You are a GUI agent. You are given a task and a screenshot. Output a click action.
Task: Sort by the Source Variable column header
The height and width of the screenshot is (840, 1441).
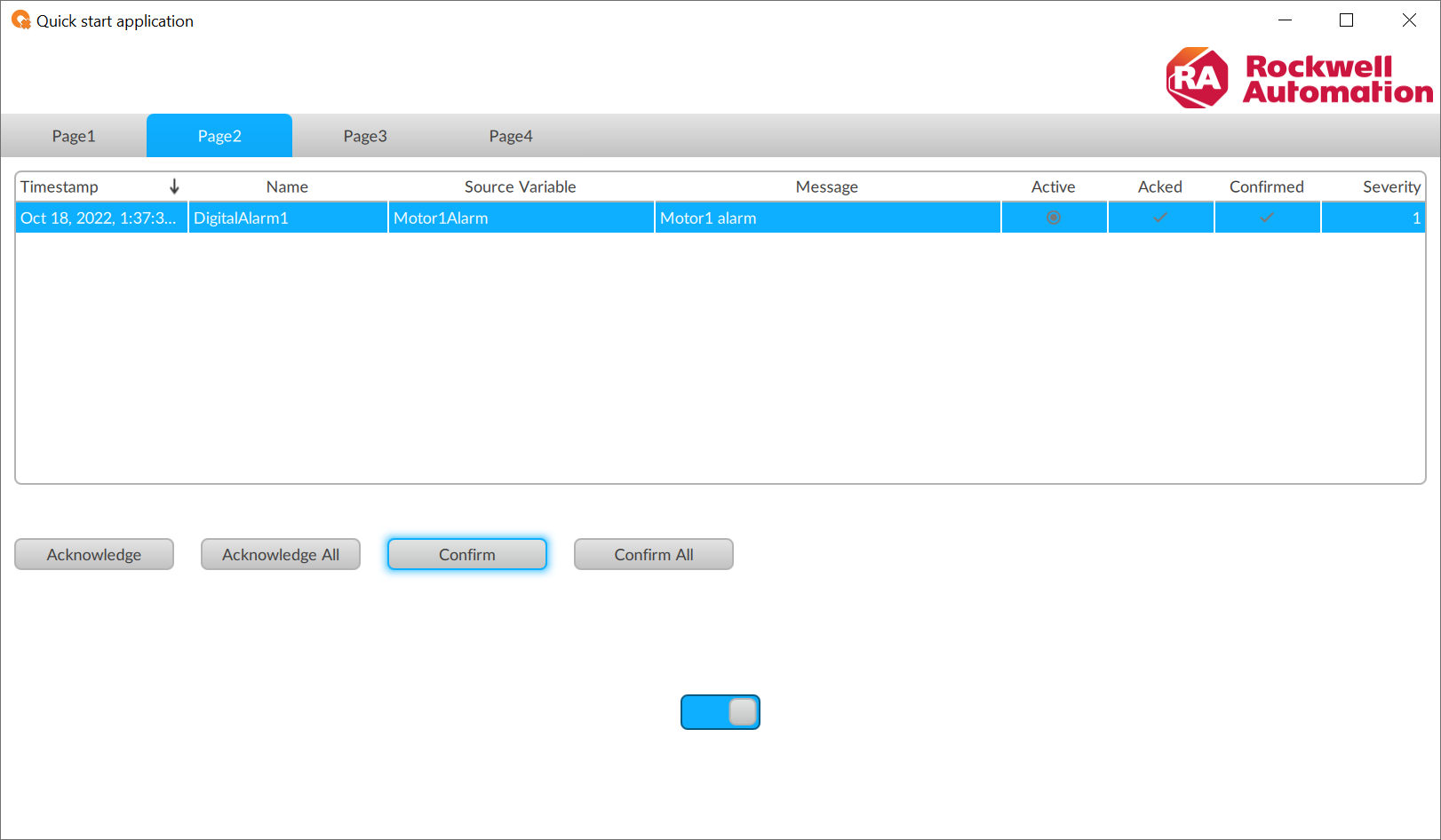[x=521, y=186]
